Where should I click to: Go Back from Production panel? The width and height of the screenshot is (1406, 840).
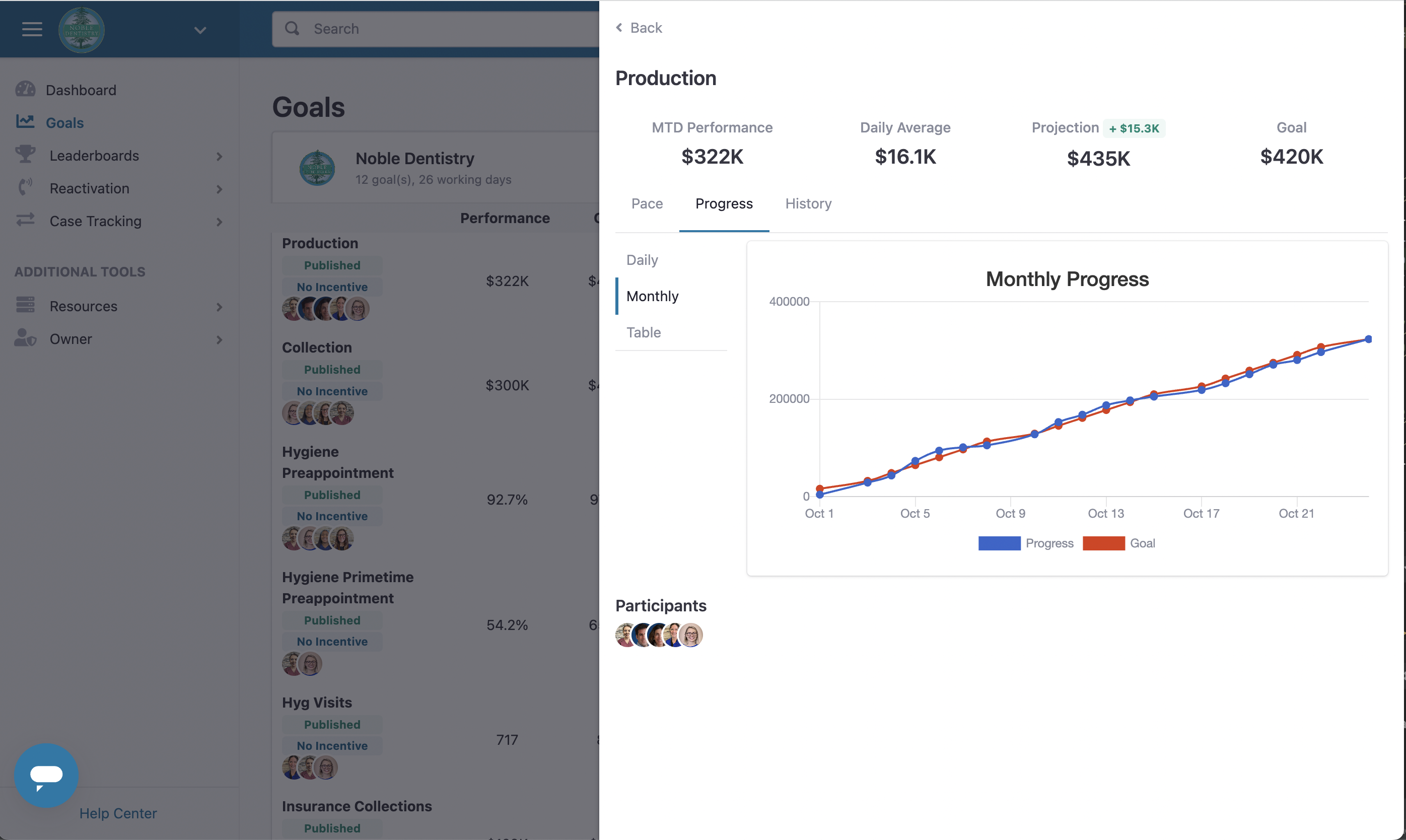click(x=639, y=28)
